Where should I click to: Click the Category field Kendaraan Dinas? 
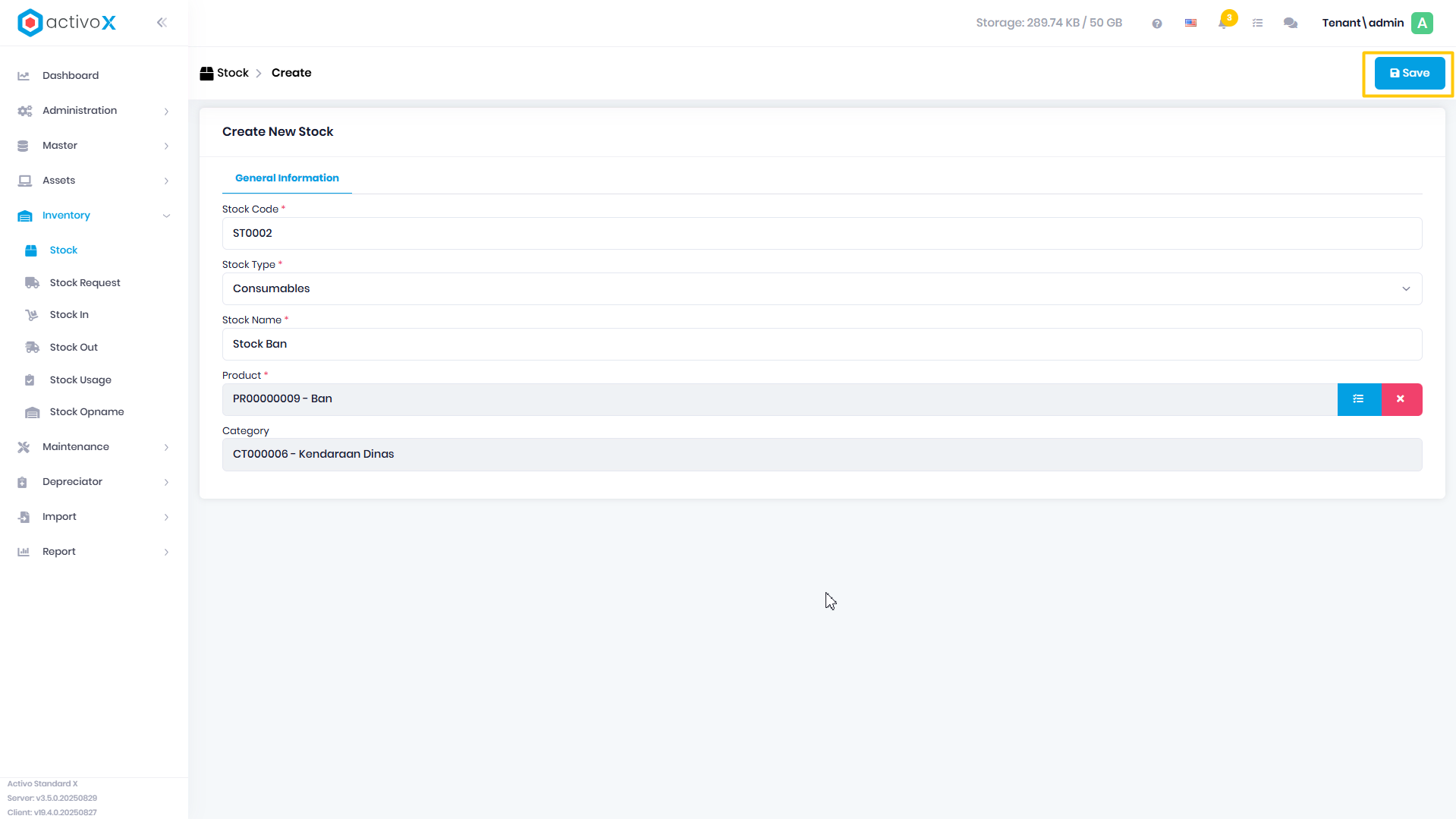pyautogui.click(x=822, y=455)
